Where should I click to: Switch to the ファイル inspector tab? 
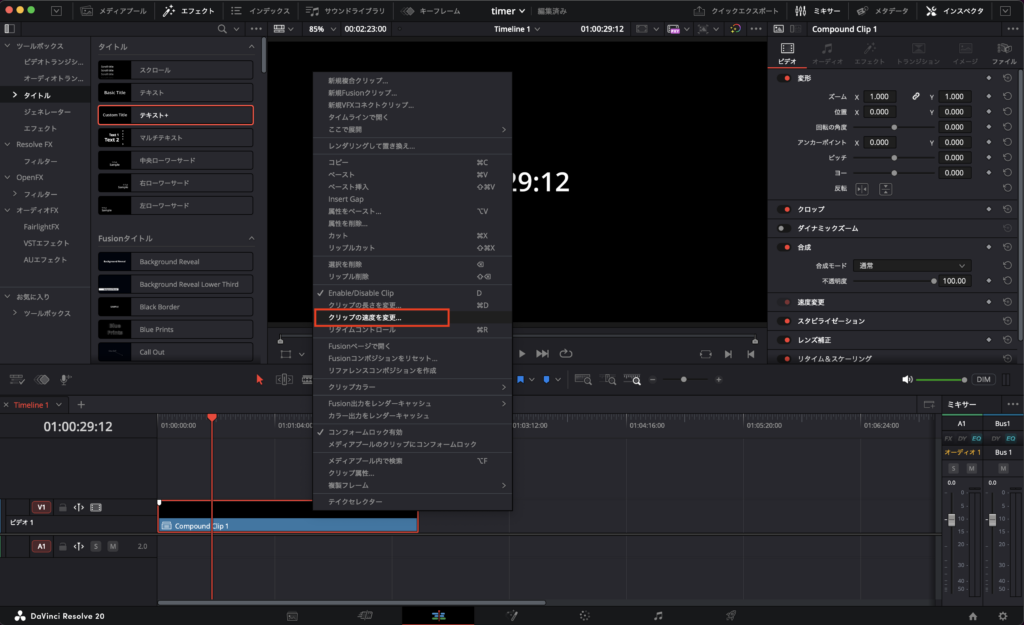[1003, 53]
